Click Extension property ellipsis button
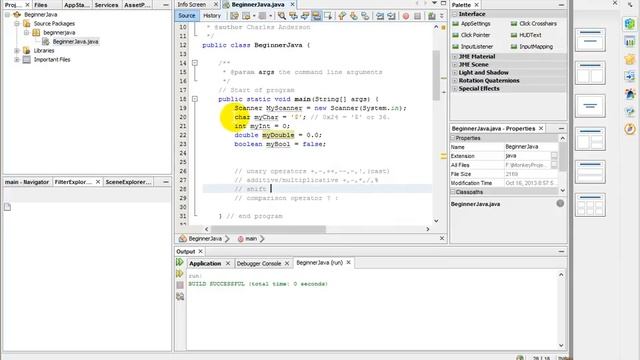This screenshot has width=640, height=360. 554,156
